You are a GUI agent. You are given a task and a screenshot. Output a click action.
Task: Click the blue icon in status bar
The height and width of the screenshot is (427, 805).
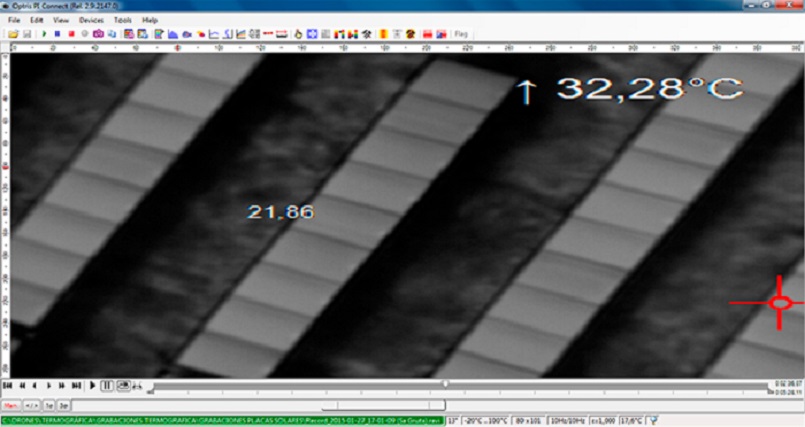653,421
